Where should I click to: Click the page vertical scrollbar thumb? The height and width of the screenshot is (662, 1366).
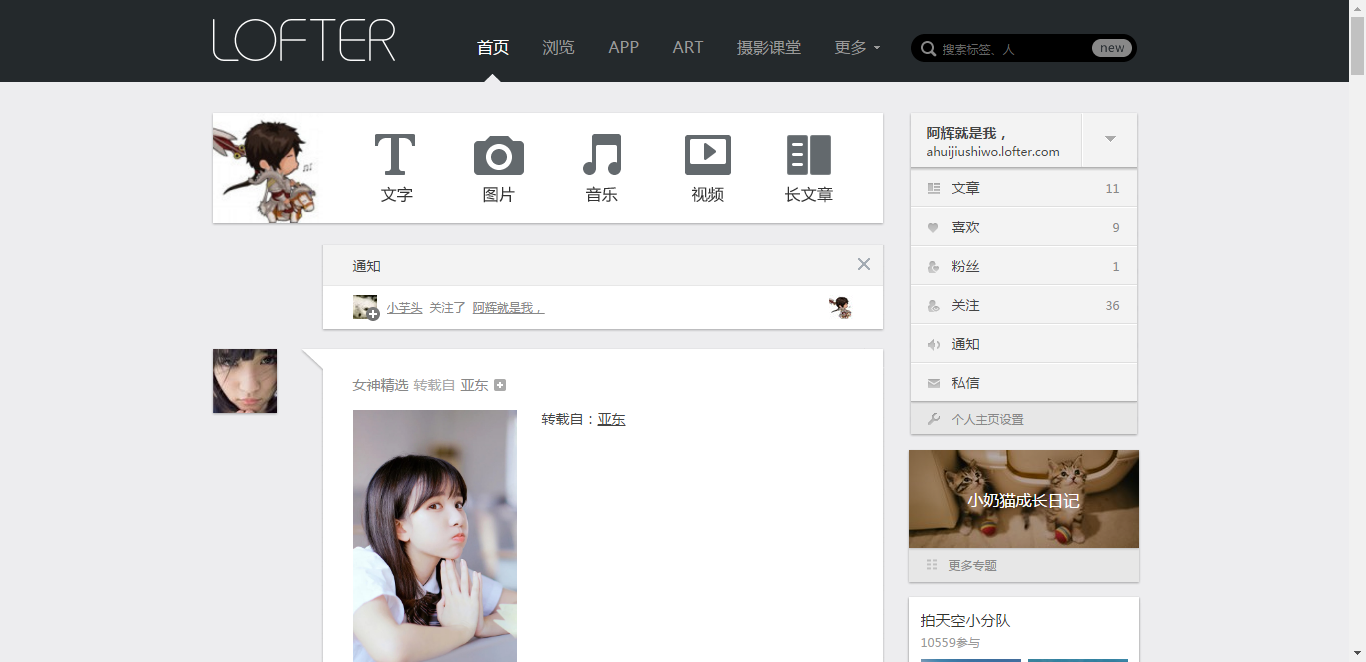pyautogui.click(x=1357, y=45)
